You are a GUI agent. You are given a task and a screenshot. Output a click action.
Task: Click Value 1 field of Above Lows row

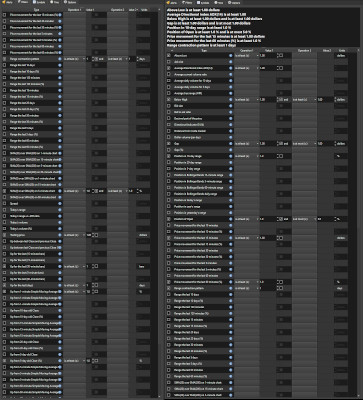pos(268,56)
